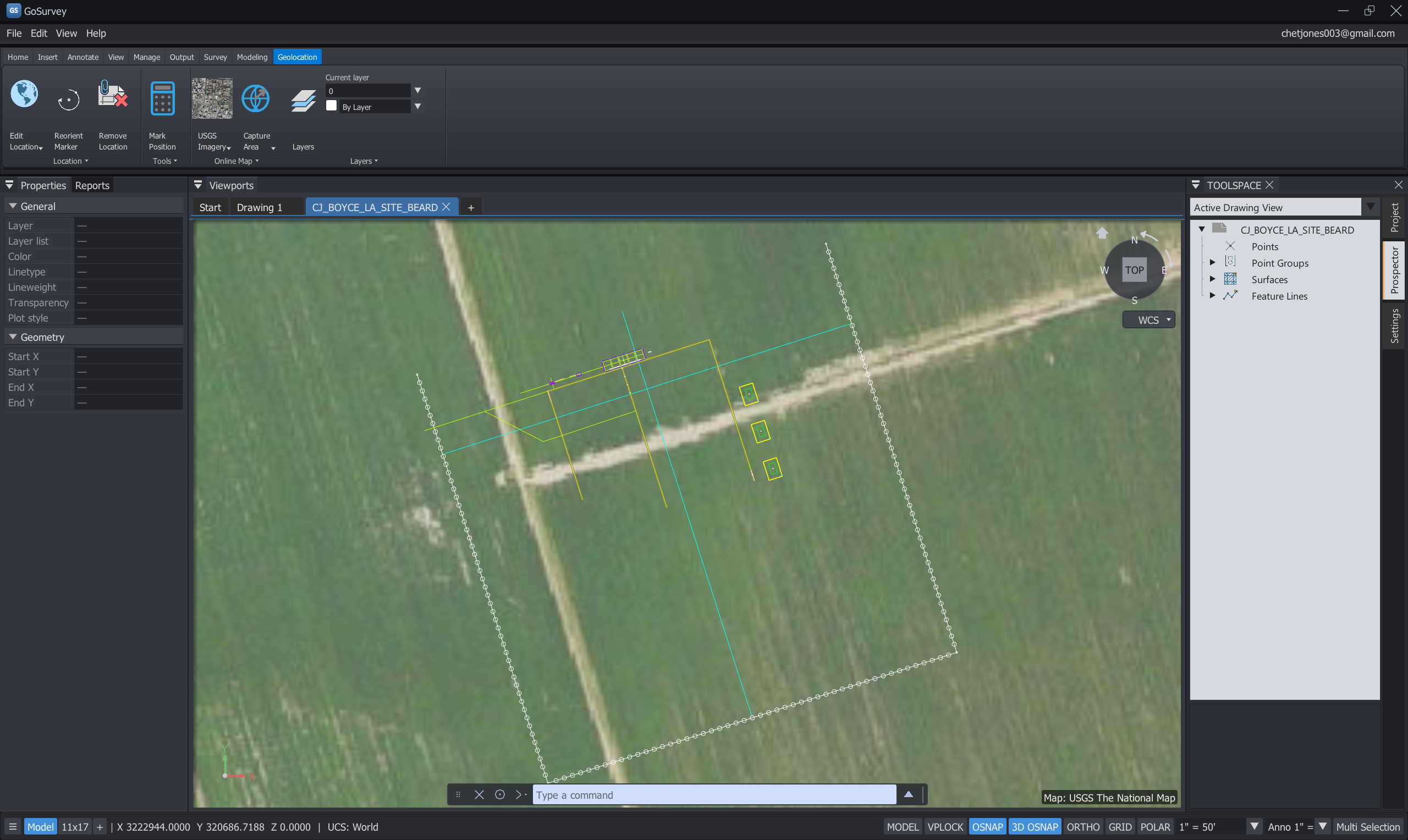Click the command line cancel X icon

pos(479,795)
